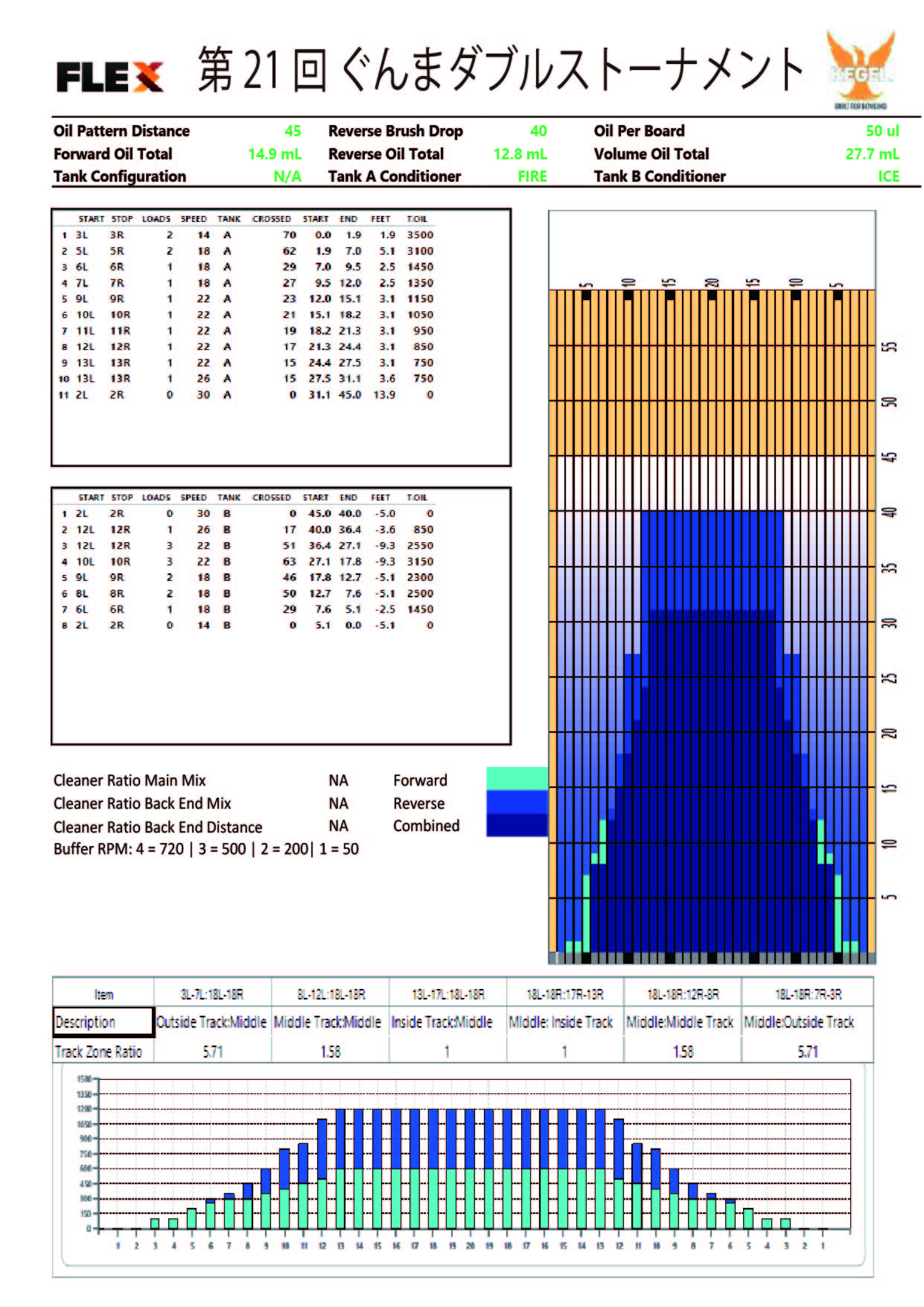Click the T.OIL value 2550
This screenshot has width=924, height=1307.
click(420, 545)
